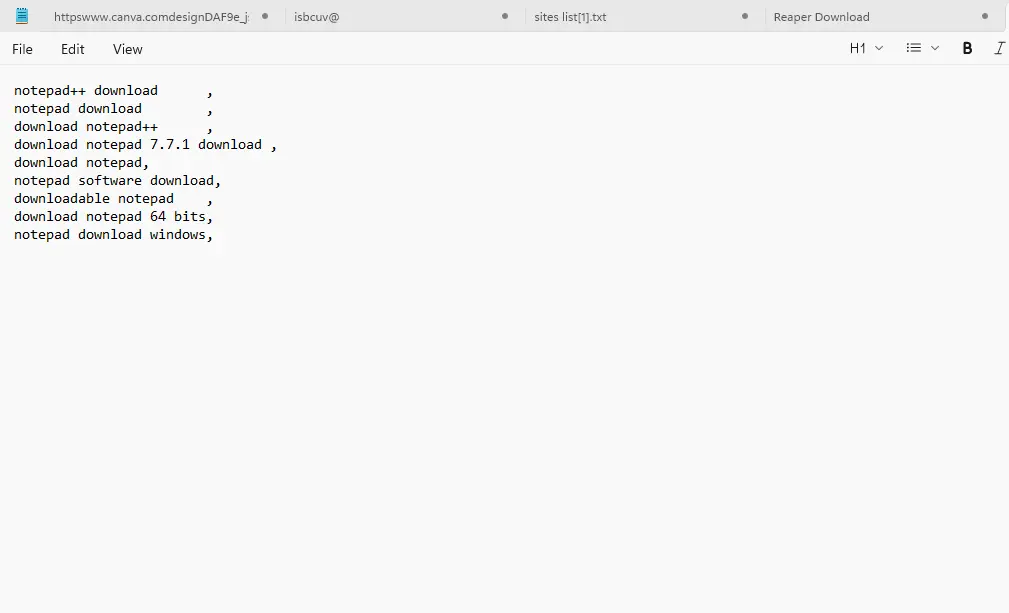Screen dimensions: 1009x613
Task: Click the unsaved indicator on the isbcuv@ tab
Action: (x=505, y=16)
